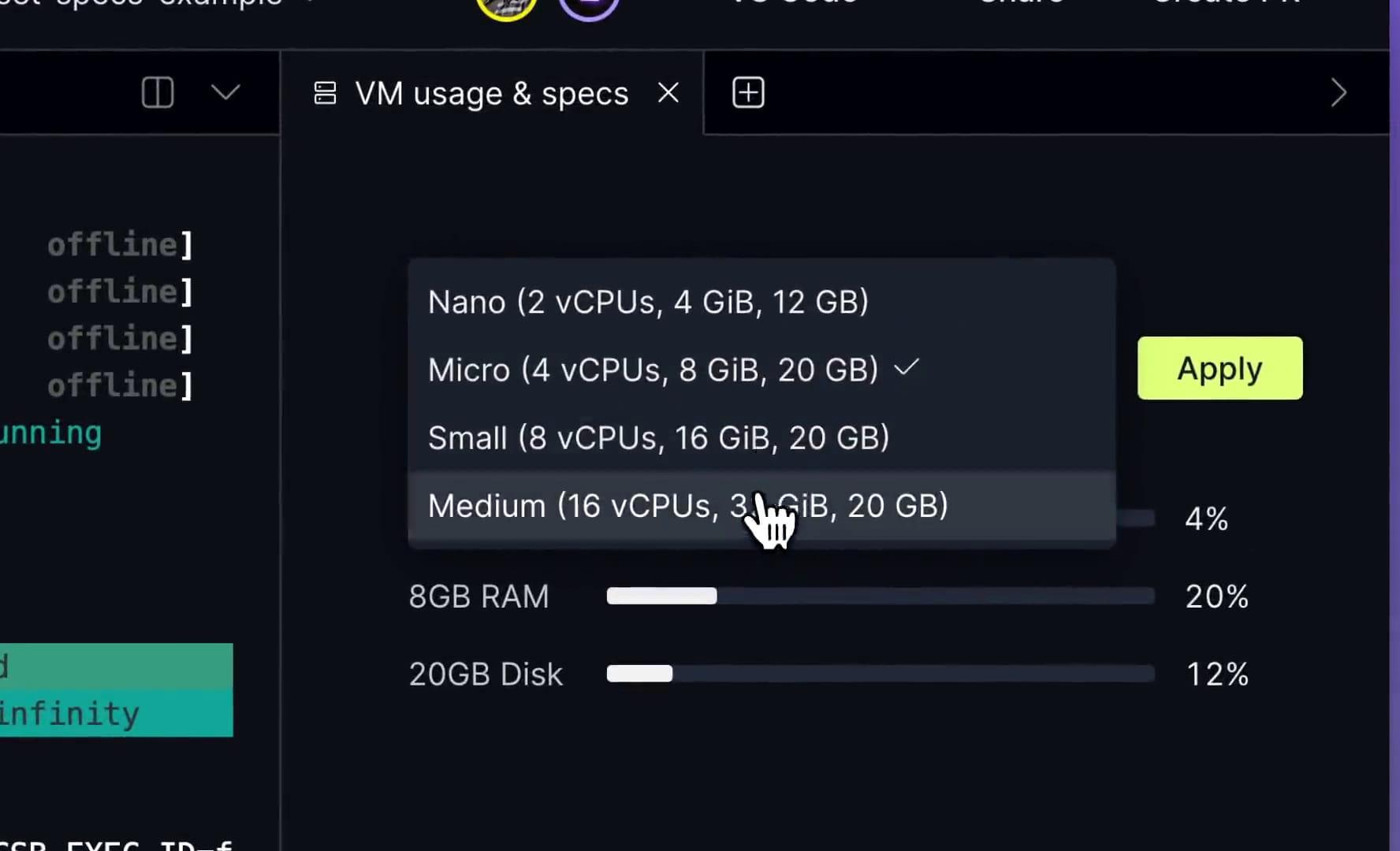The image size is (1400, 851).
Task: Close the VM usage & specs tab
Action: click(668, 92)
